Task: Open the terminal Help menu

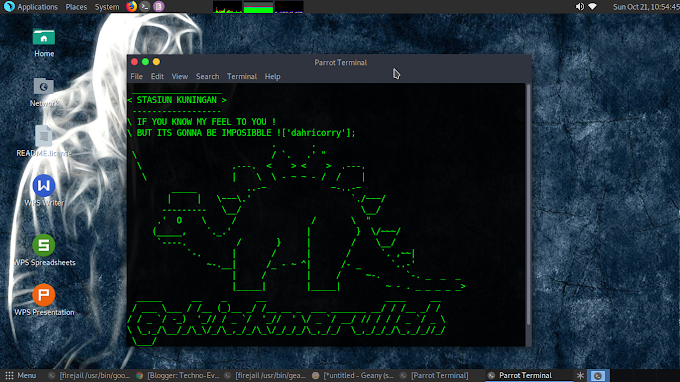Action: click(272, 76)
